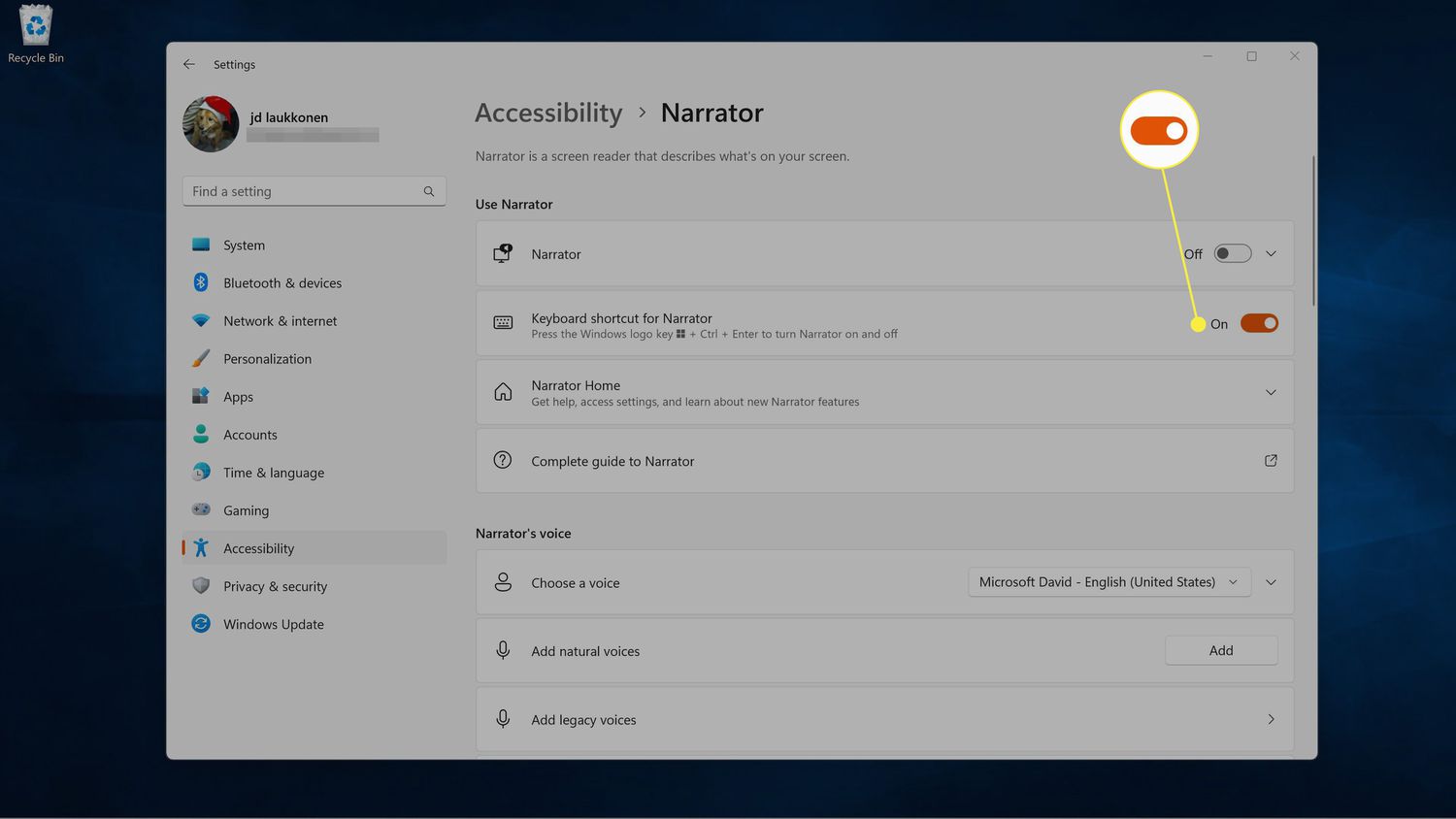This screenshot has height=819, width=1456.
Task: Click the Time & language globe icon
Action: (x=201, y=472)
